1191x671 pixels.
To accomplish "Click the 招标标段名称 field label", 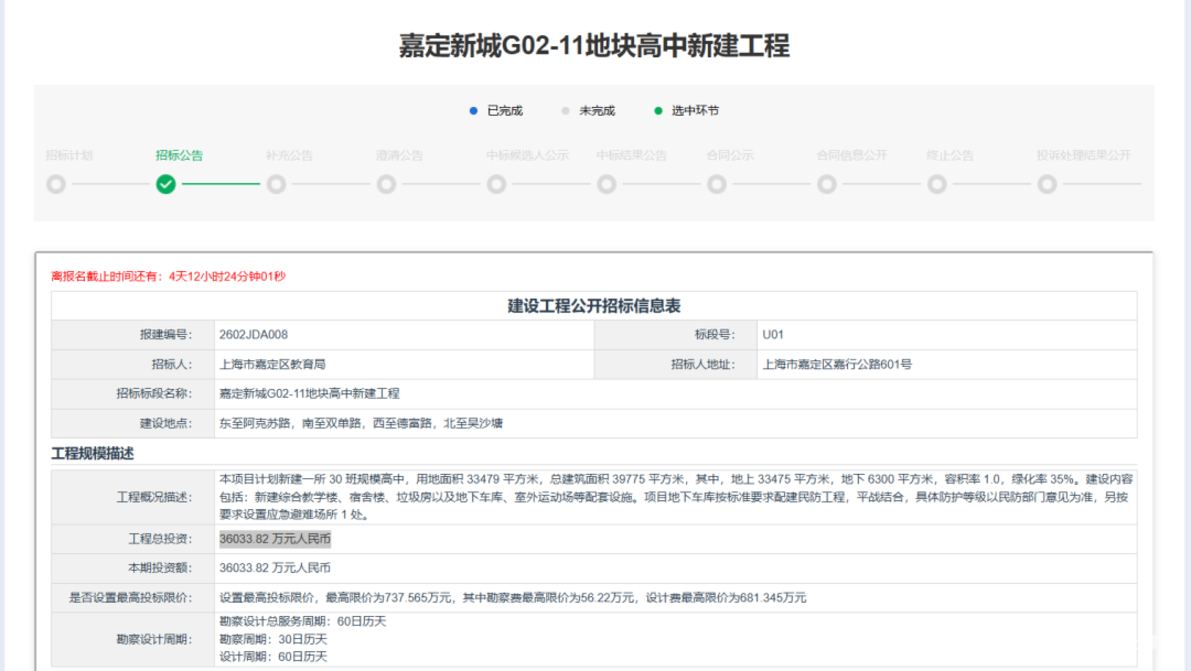I will 154,394.
